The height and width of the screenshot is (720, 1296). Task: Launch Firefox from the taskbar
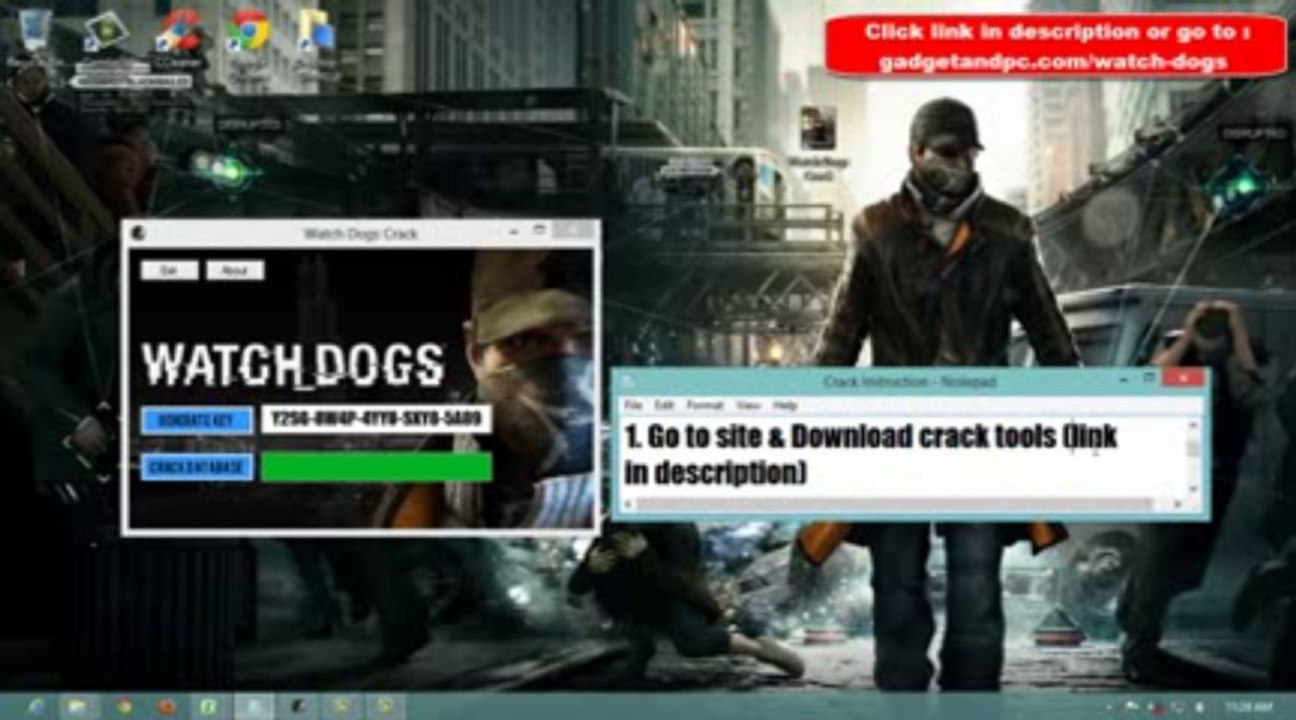(x=167, y=706)
